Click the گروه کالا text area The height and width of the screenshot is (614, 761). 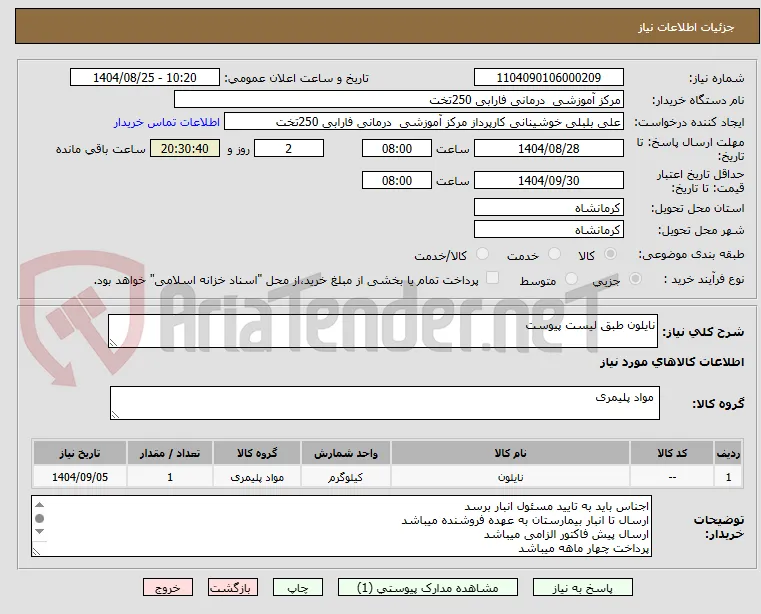pos(385,403)
